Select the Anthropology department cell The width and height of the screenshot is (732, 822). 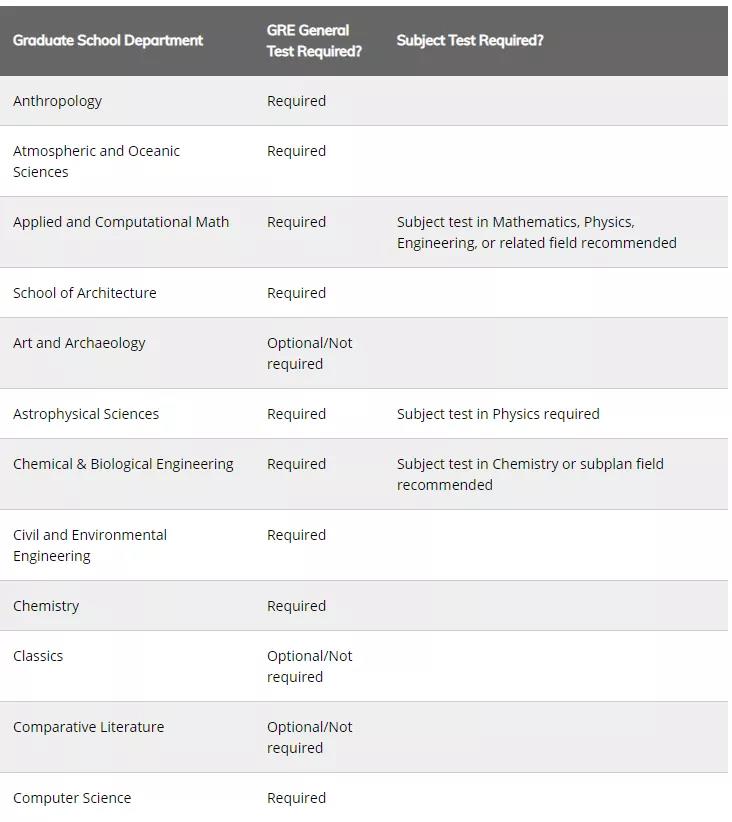point(58,101)
